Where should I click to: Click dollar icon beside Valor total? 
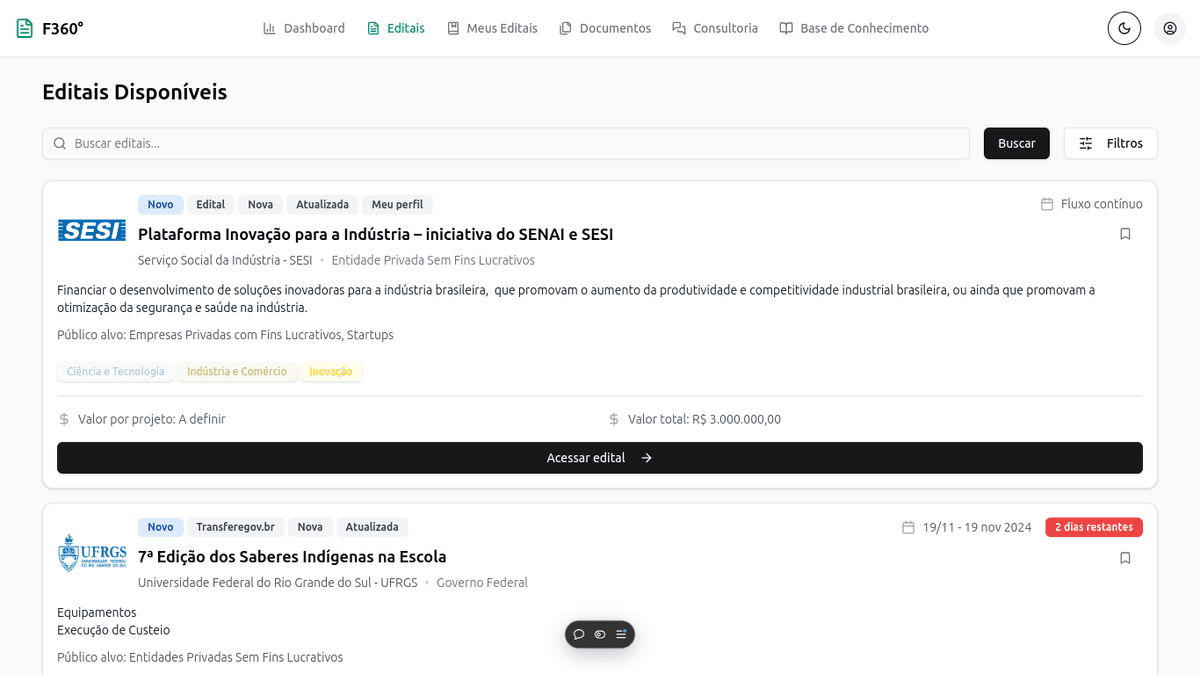point(613,419)
